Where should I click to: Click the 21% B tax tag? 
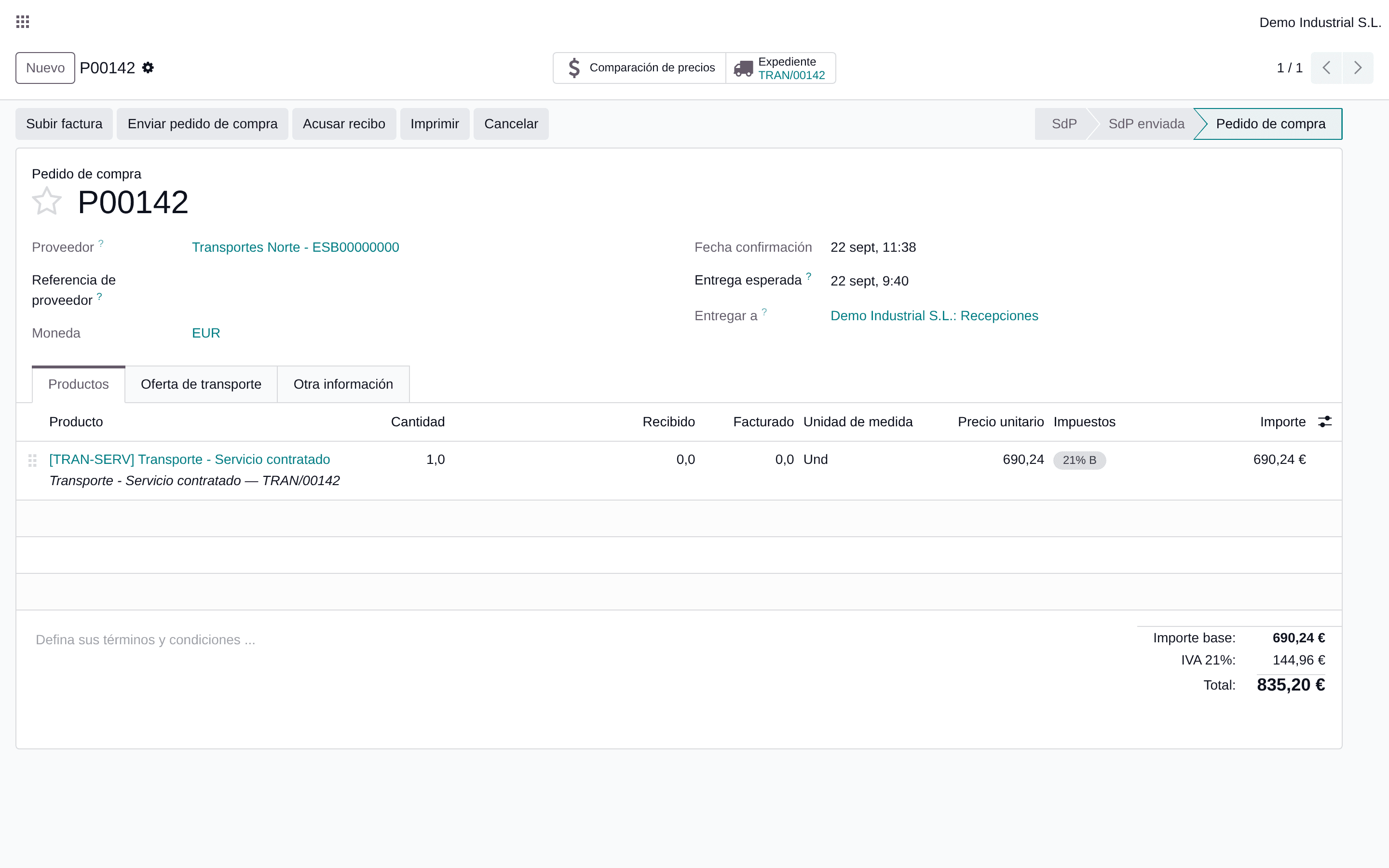coord(1079,460)
